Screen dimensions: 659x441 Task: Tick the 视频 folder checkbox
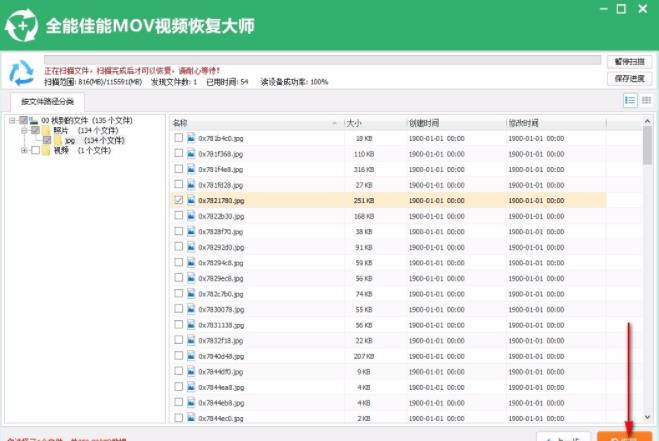pyautogui.click(x=35, y=151)
